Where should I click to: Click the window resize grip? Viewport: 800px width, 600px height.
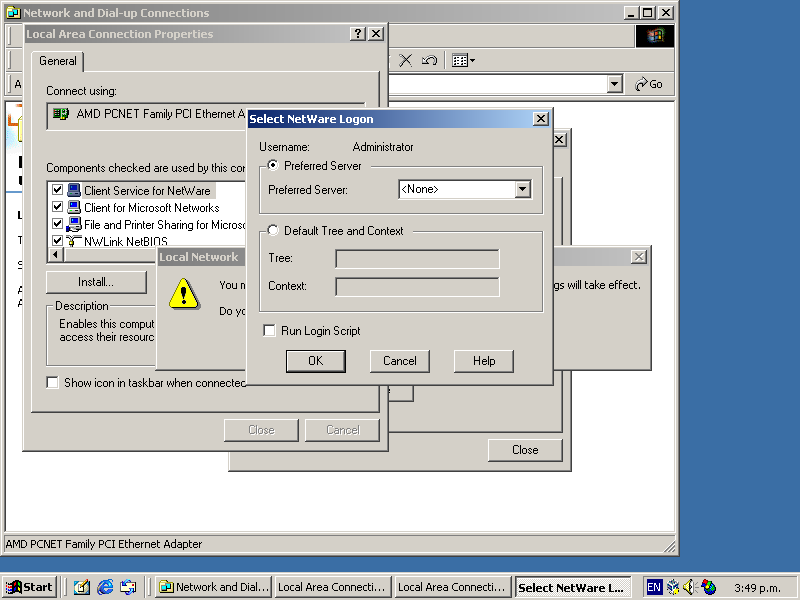coord(670,547)
